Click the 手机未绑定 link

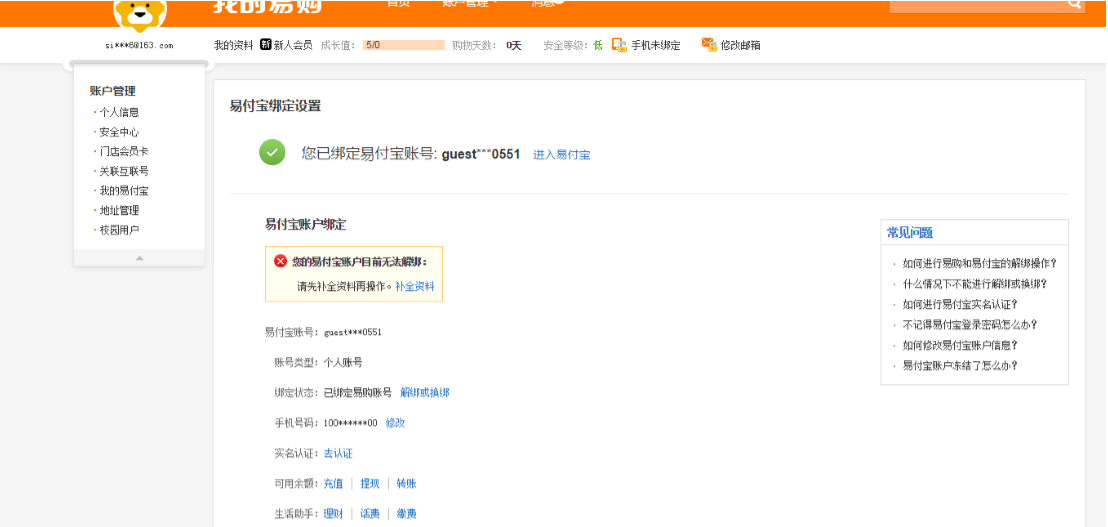pyautogui.click(x=656, y=45)
